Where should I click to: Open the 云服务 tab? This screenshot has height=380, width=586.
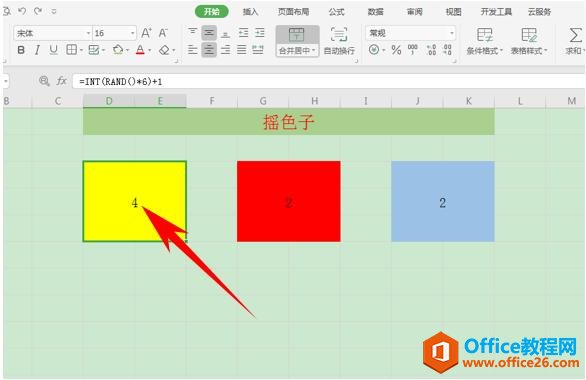(539, 12)
